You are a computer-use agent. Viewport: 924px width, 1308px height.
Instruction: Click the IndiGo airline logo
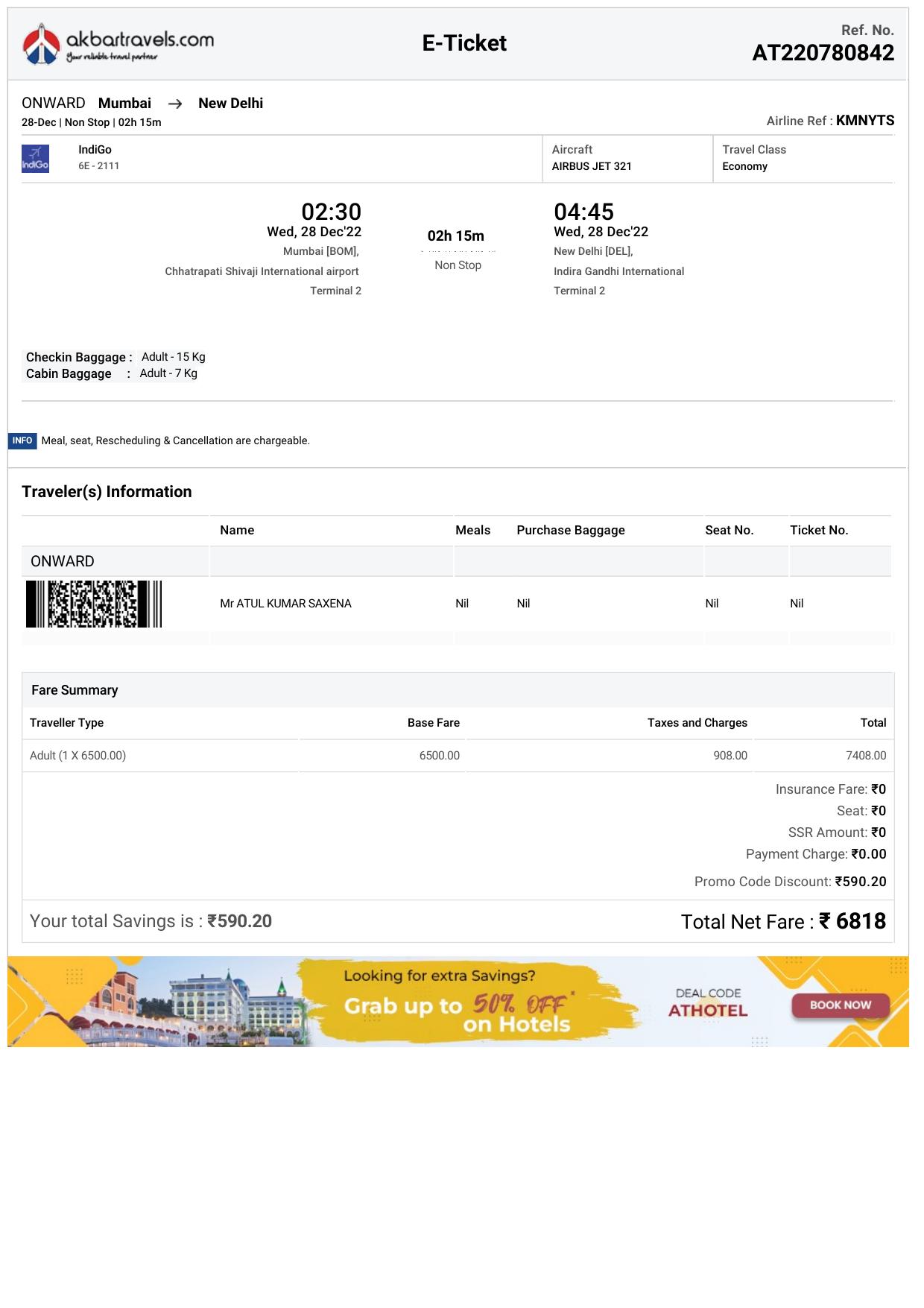[35, 159]
